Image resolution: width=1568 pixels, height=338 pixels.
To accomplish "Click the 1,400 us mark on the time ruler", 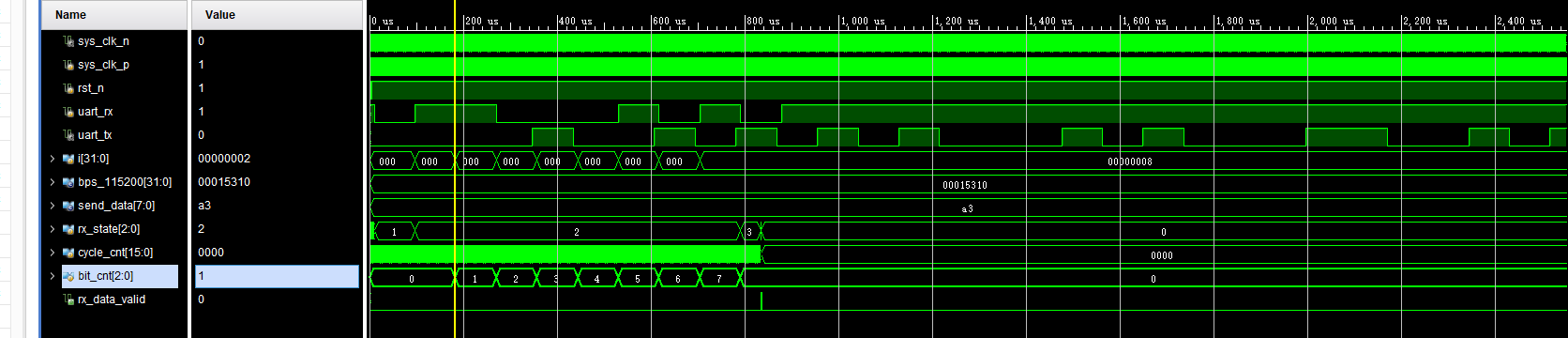I will tap(1049, 21).
